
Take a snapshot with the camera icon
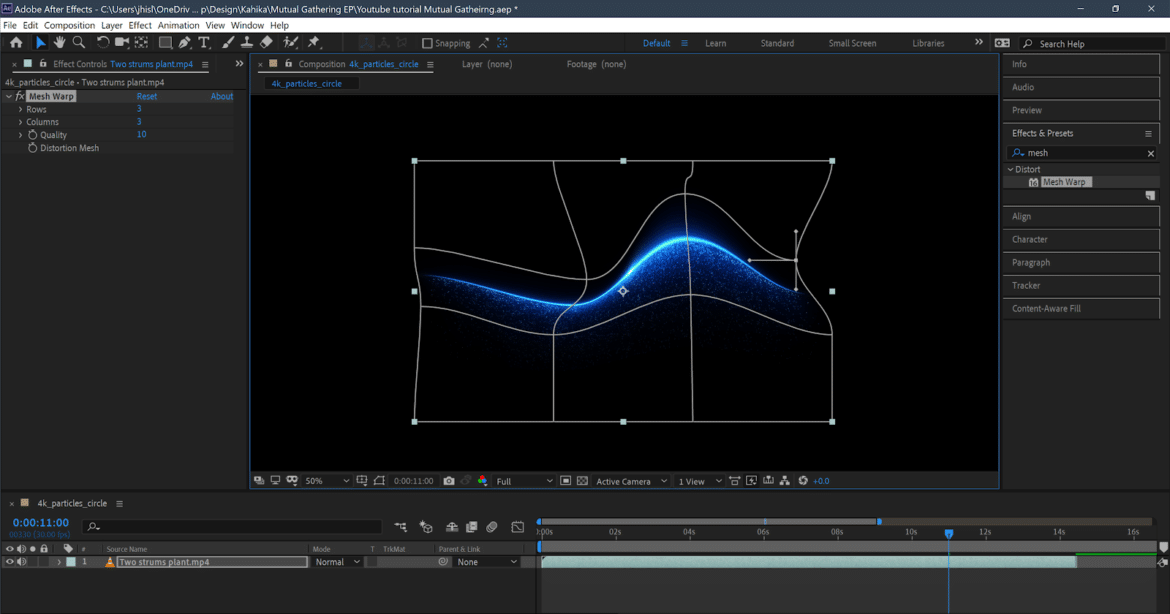click(448, 481)
